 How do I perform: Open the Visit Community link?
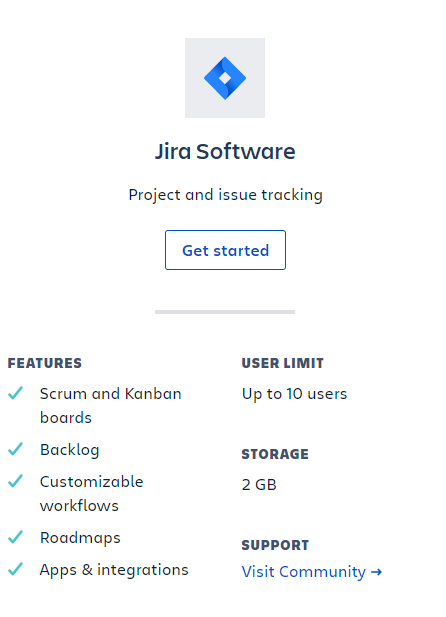[311, 572]
